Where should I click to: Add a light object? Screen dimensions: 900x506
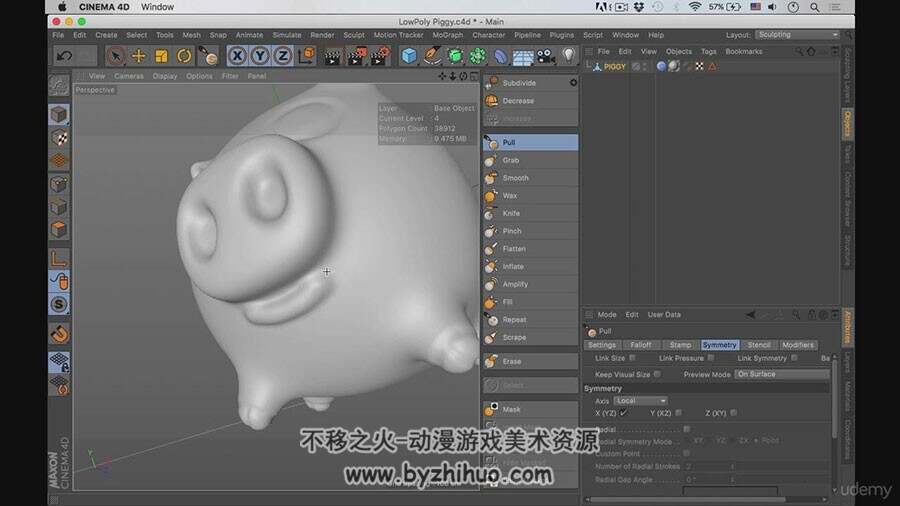(568, 55)
